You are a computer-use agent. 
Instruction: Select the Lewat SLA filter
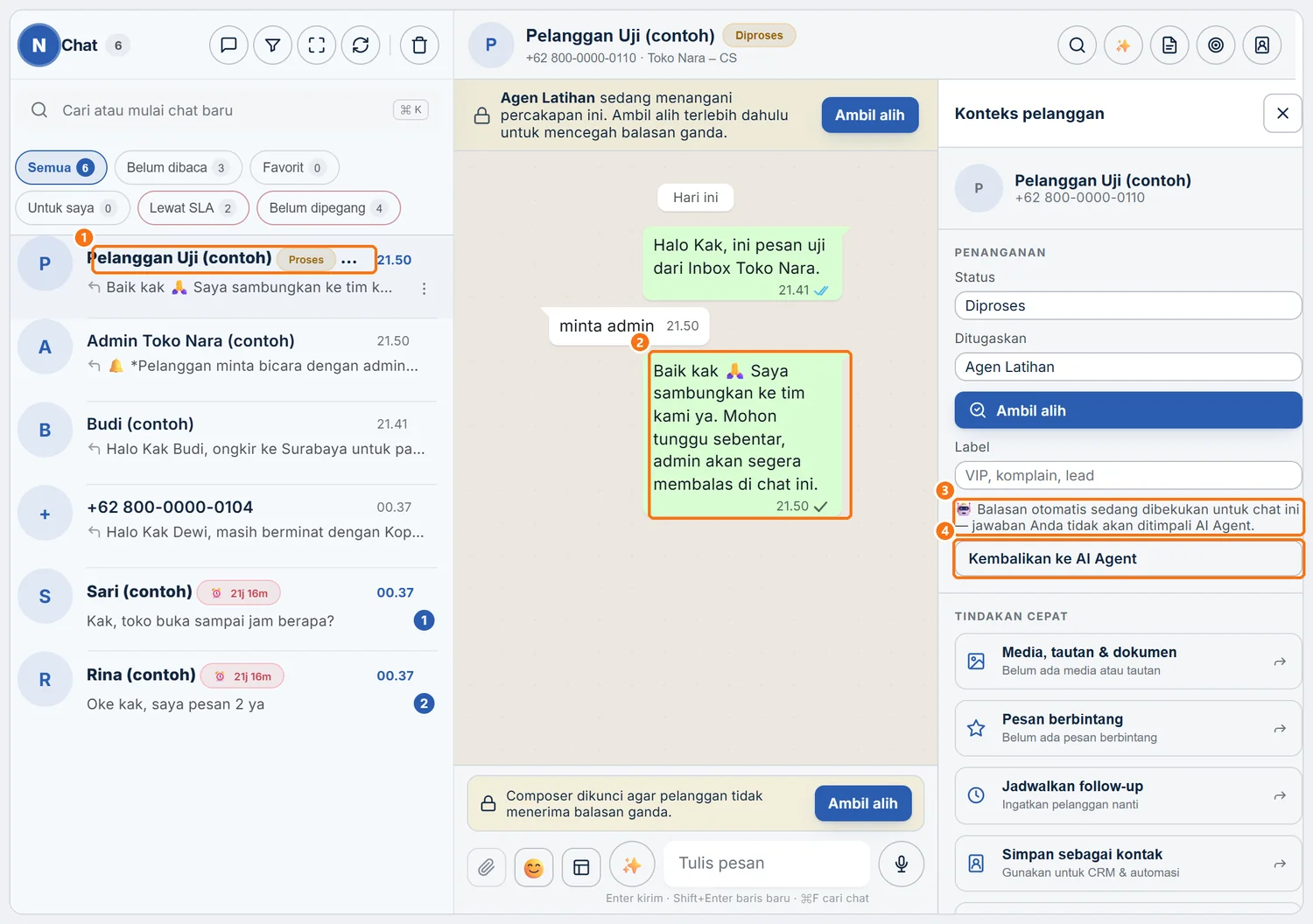pyautogui.click(x=193, y=208)
